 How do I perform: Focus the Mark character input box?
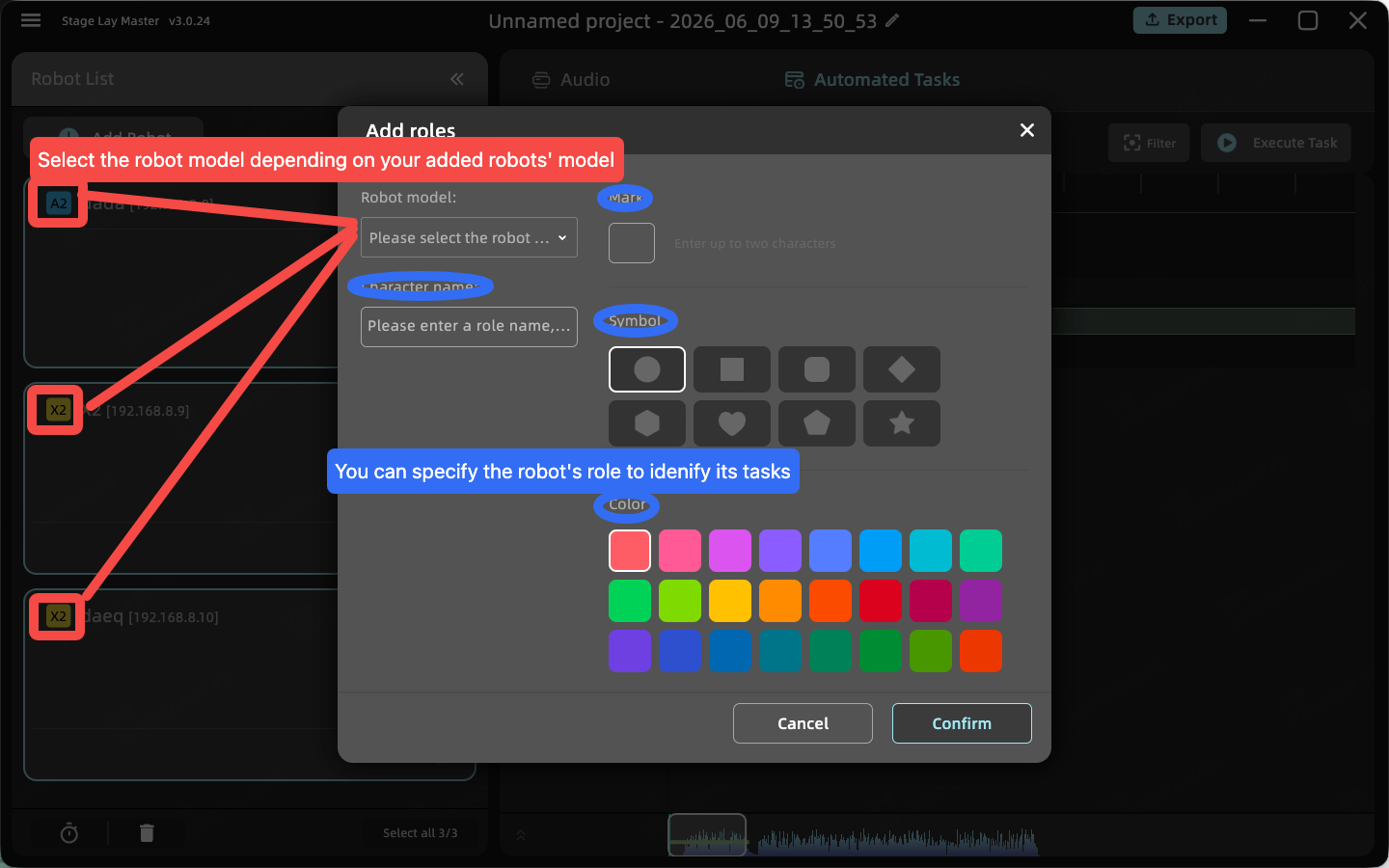pos(632,243)
